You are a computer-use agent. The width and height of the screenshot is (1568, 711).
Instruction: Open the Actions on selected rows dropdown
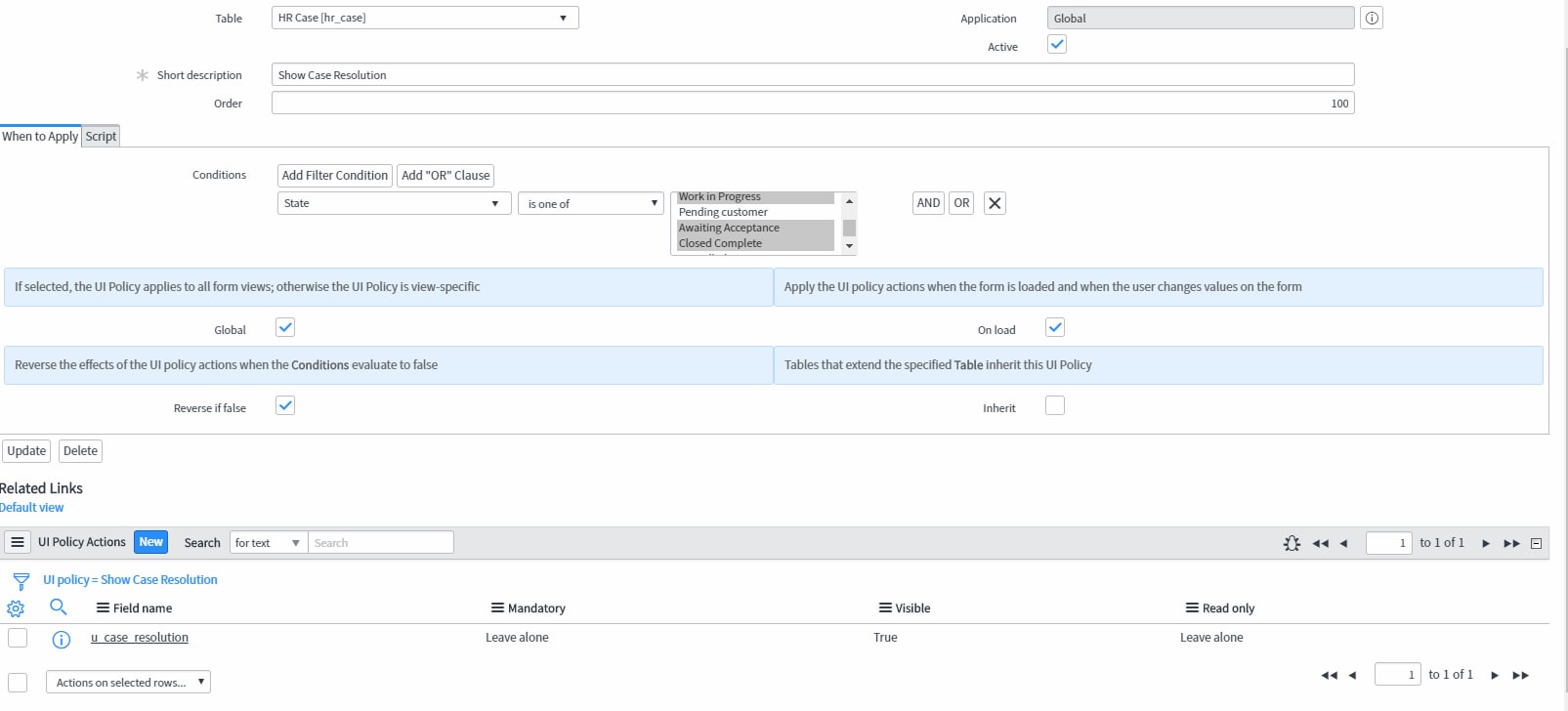tap(128, 682)
